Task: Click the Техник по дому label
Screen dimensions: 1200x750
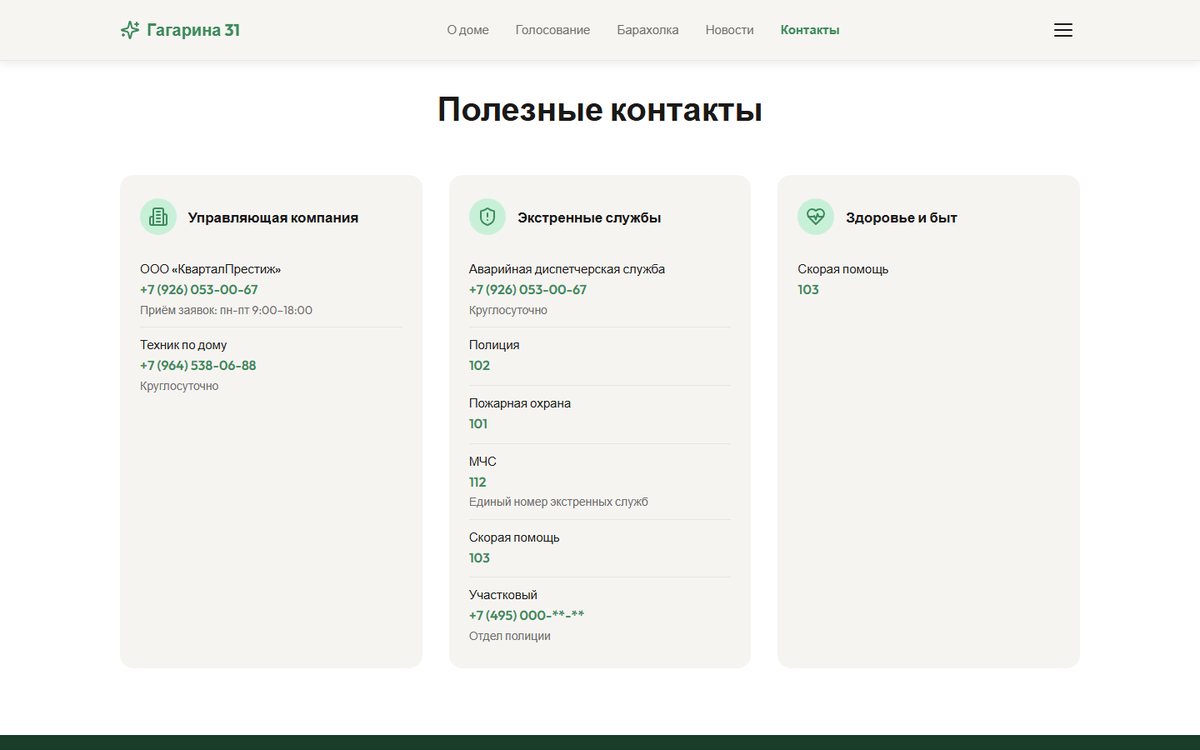Action: (x=184, y=345)
